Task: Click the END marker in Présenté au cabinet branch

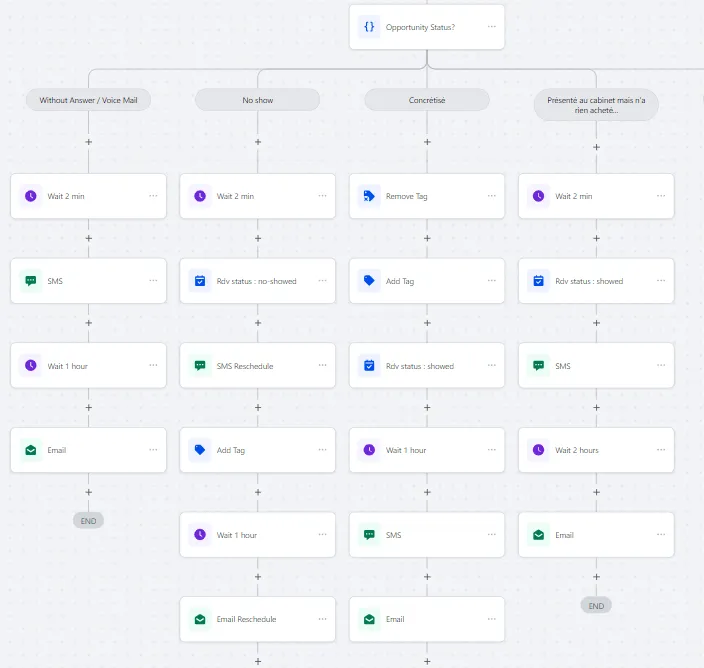Action: 596,606
